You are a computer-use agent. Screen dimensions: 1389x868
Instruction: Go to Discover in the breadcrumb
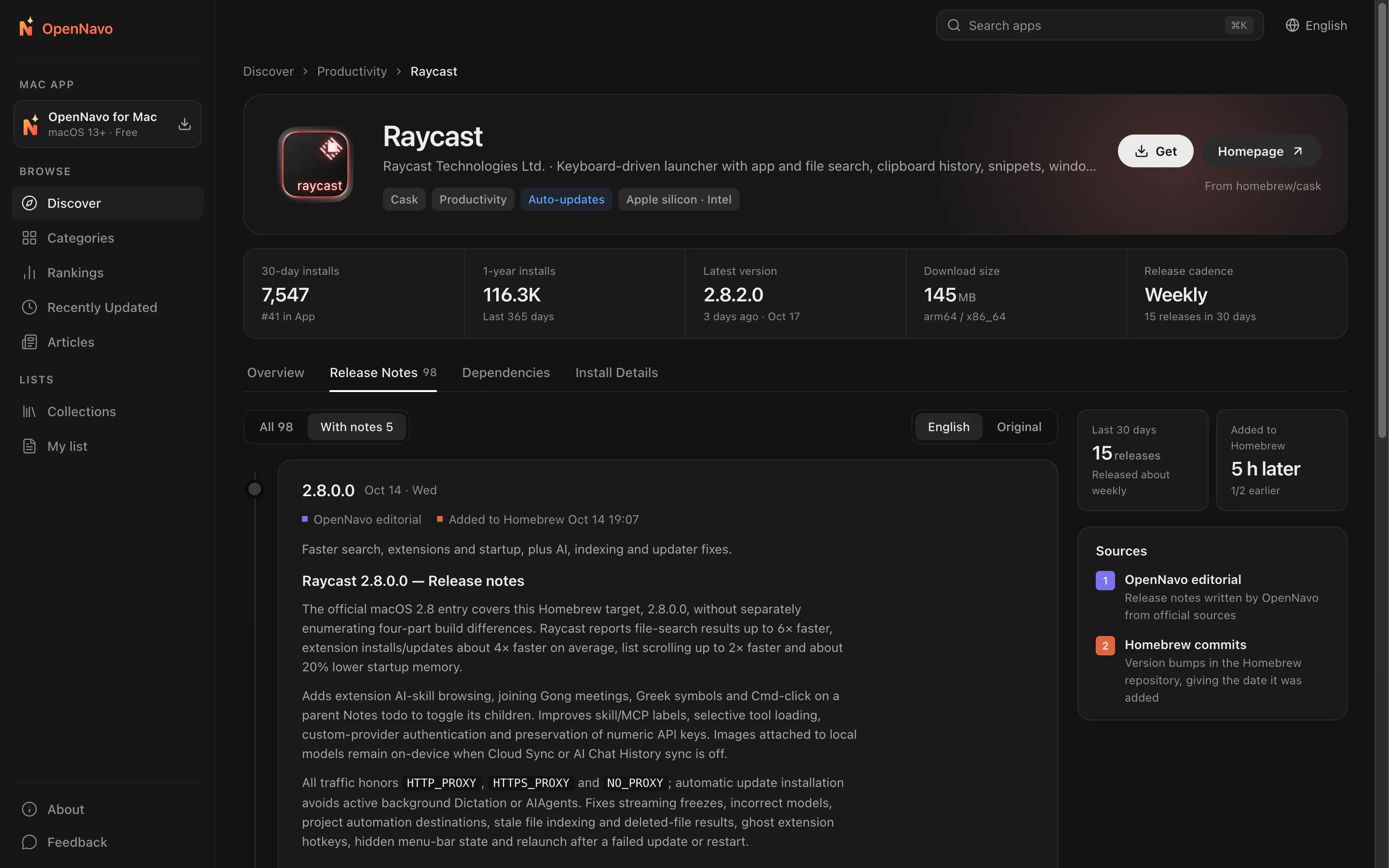pos(268,71)
